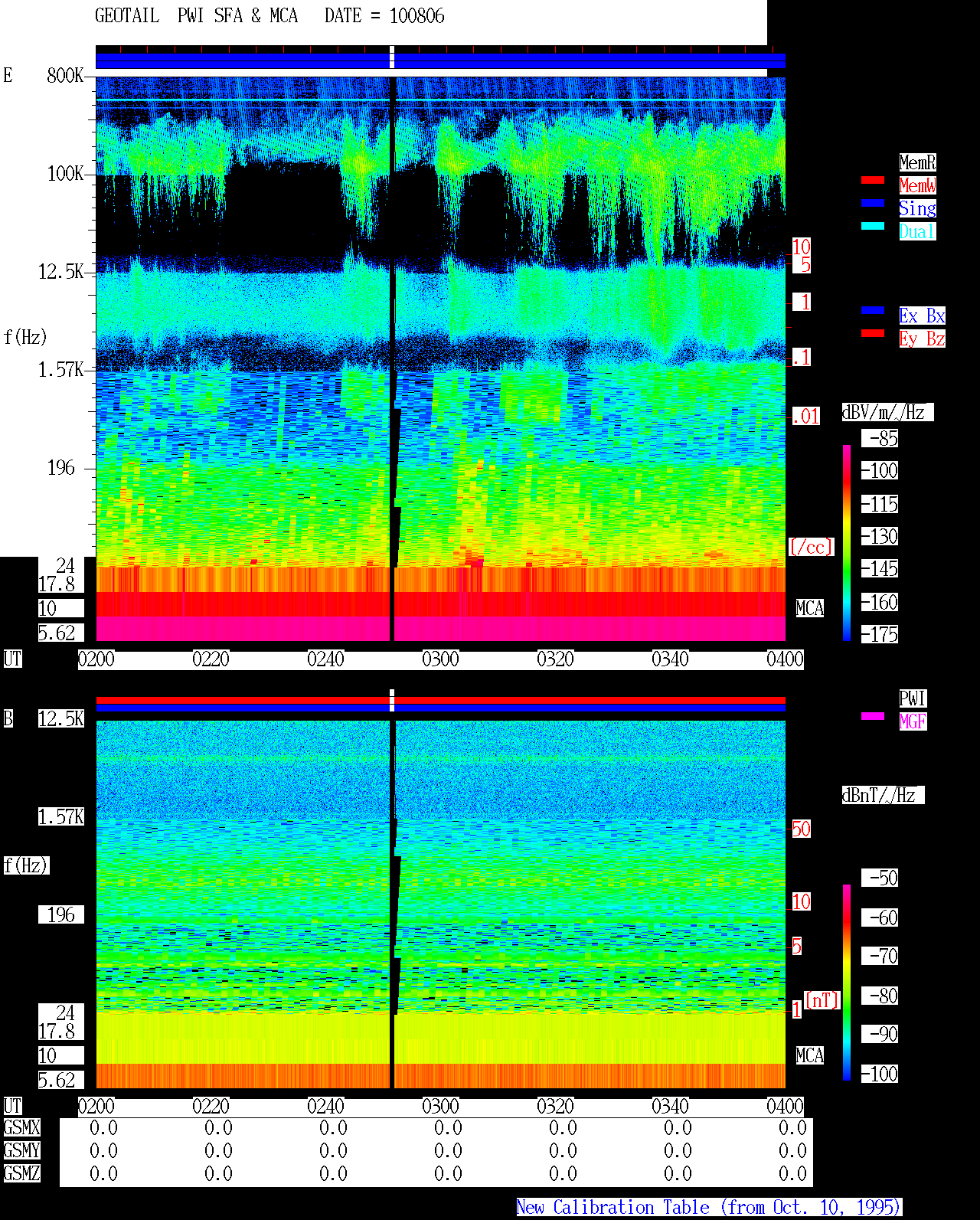
Task: Select the Ex Bx legend label
Action: (922, 316)
